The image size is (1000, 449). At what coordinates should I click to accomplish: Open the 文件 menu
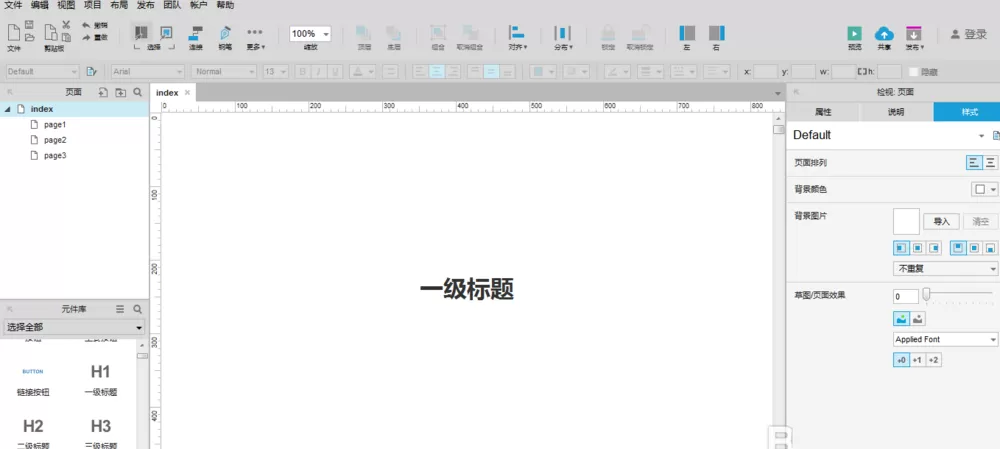tap(13, 5)
